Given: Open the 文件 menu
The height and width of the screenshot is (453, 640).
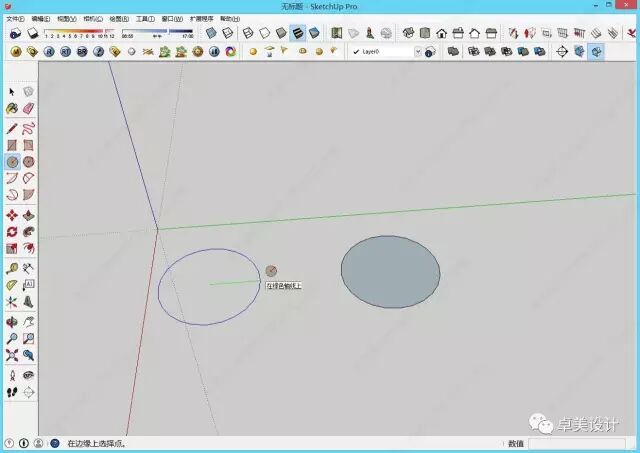Looking at the screenshot, I should [x=15, y=19].
